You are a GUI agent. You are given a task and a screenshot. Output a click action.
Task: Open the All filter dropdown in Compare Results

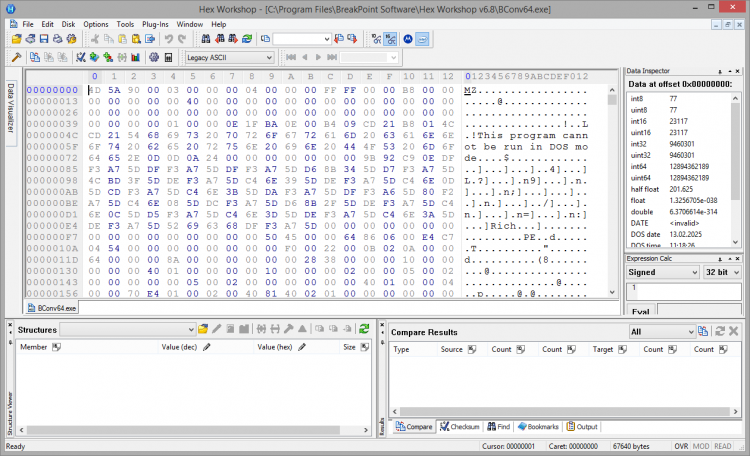tap(662, 332)
